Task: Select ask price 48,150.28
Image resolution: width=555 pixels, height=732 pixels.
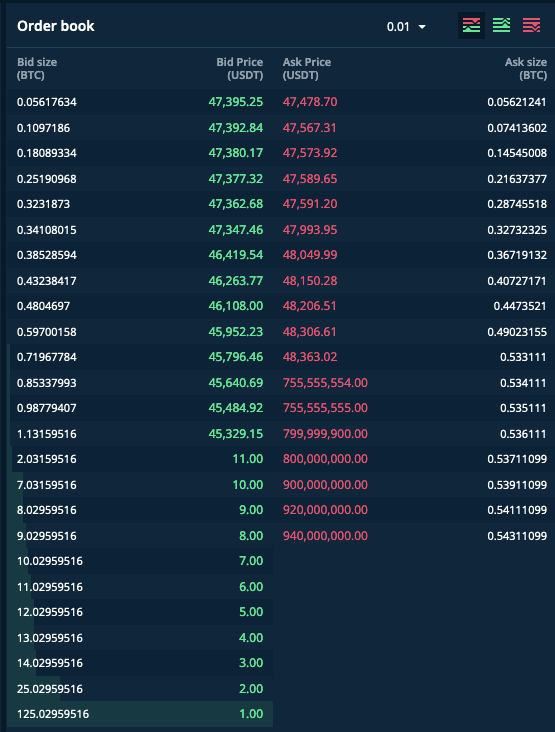Action: pyautogui.click(x=310, y=281)
